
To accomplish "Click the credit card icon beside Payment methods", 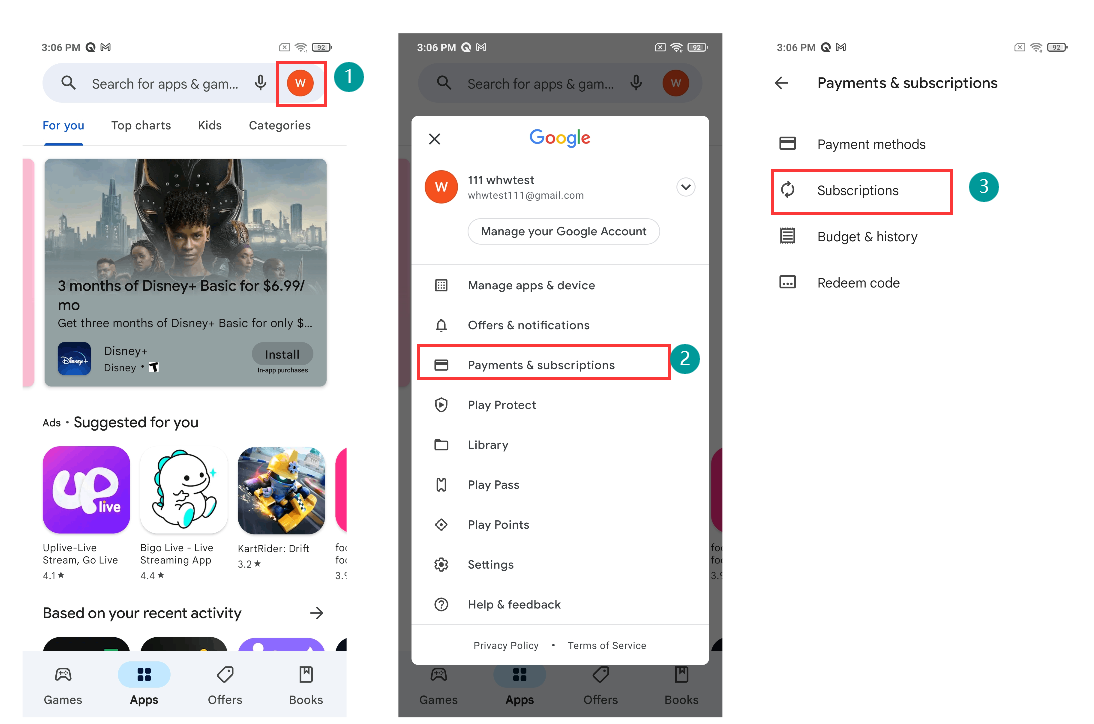I will point(788,144).
